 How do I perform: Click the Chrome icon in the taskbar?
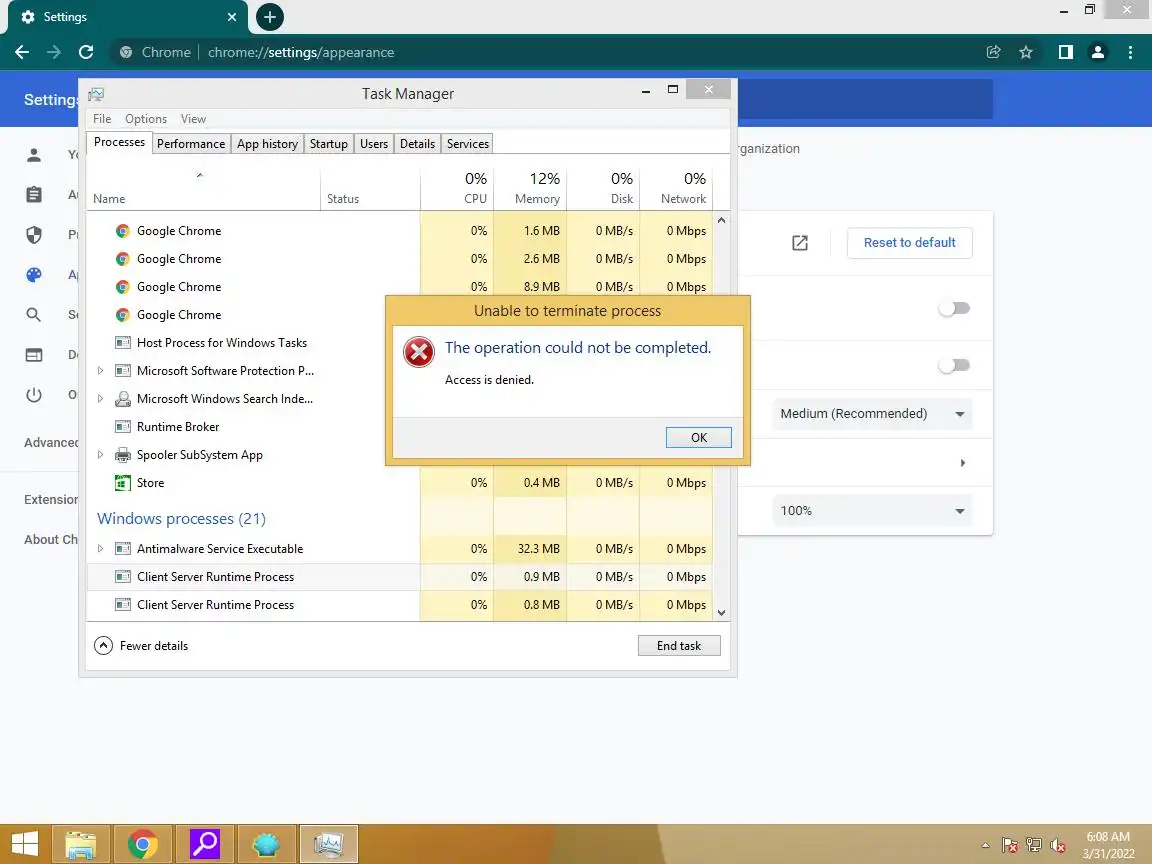(142, 844)
